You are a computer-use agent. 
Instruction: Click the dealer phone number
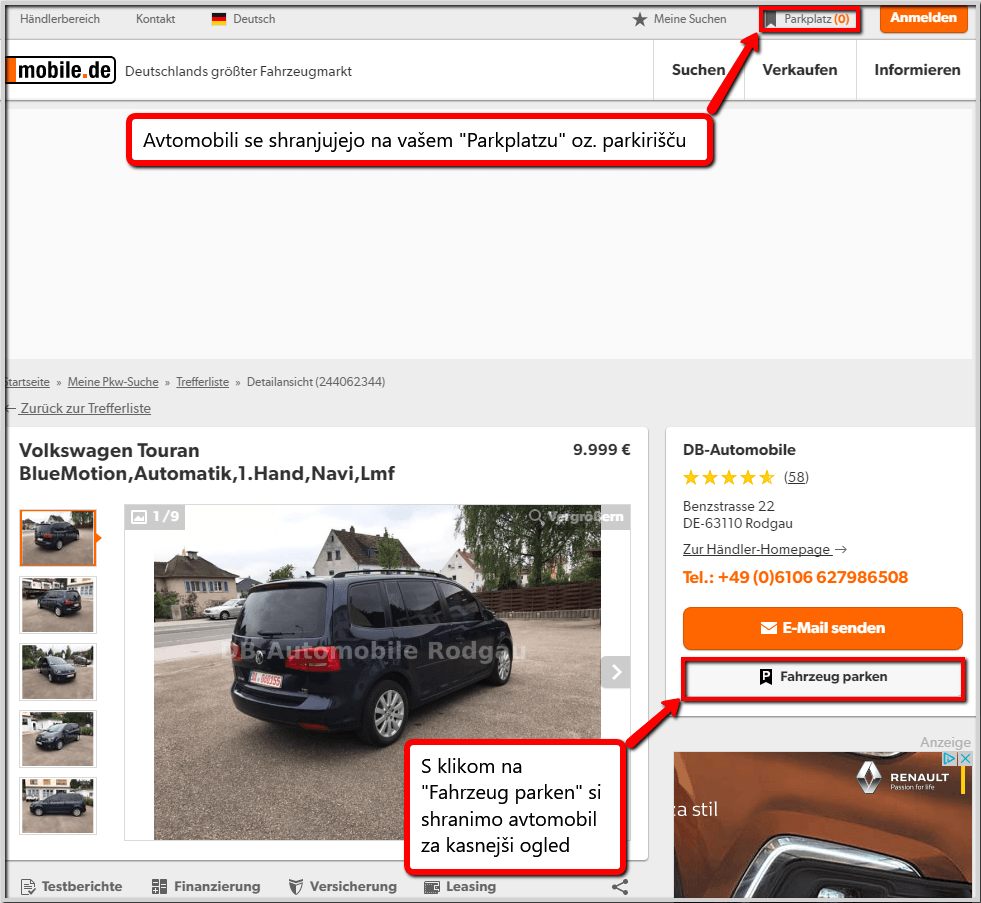click(x=795, y=577)
